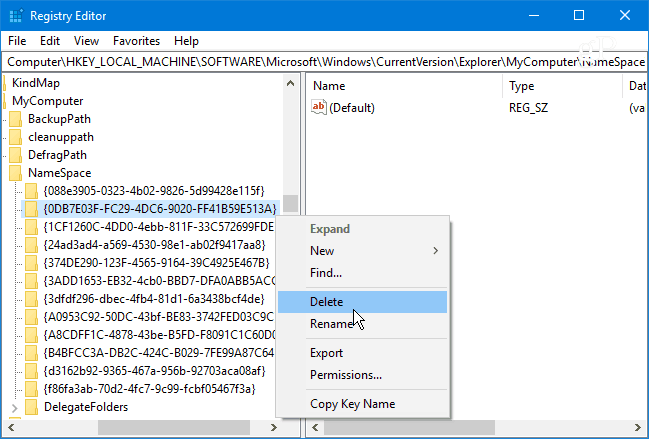649x439 pixels.
Task: Minimize the Registry Editor window
Action: pyautogui.click(x=534, y=16)
